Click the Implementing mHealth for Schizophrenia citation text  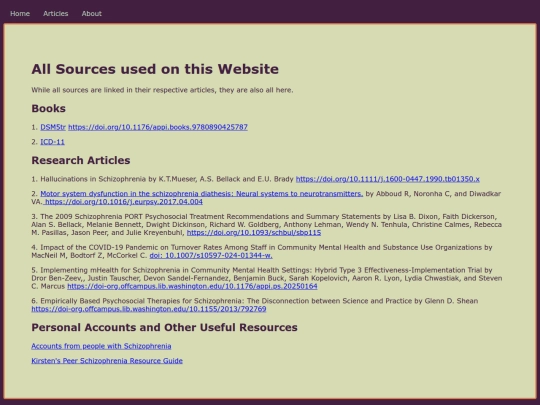[267, 278]
